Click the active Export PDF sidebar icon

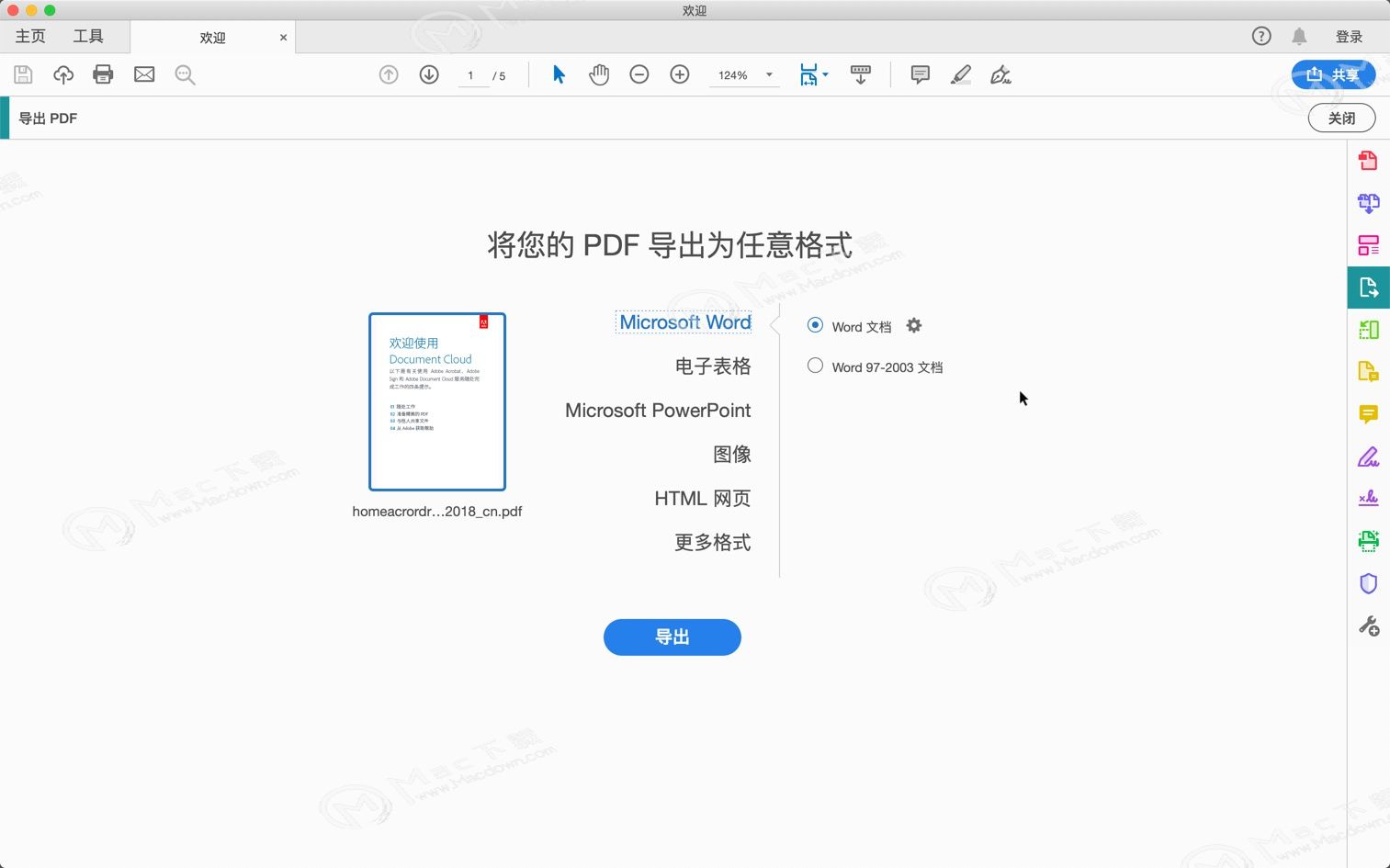1368,287
